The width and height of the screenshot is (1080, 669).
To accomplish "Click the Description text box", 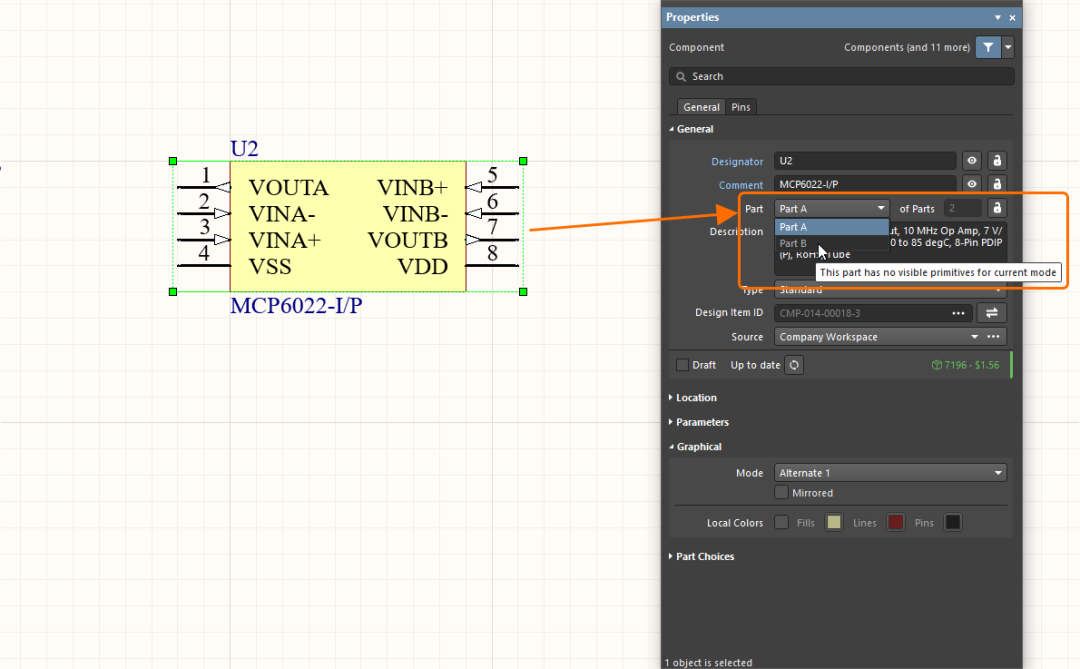I will pyautogui.click(x=890, y=248).
